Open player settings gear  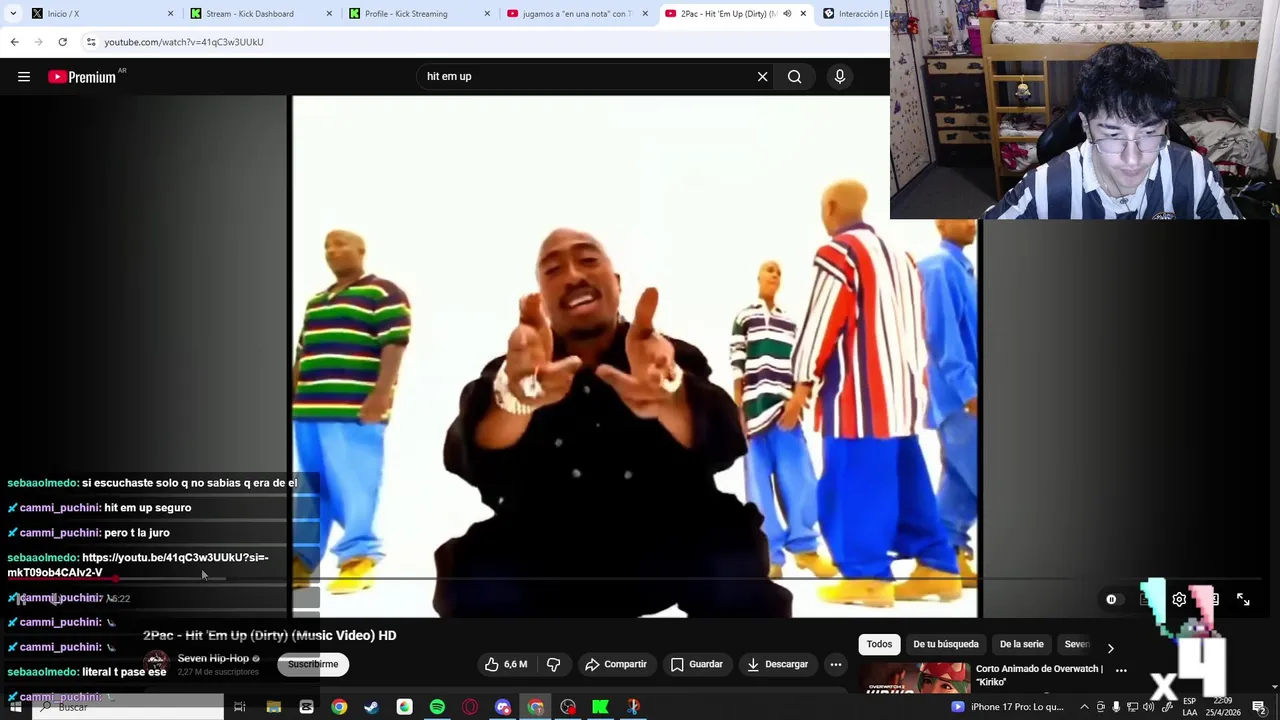click(x=1179, y=600)
